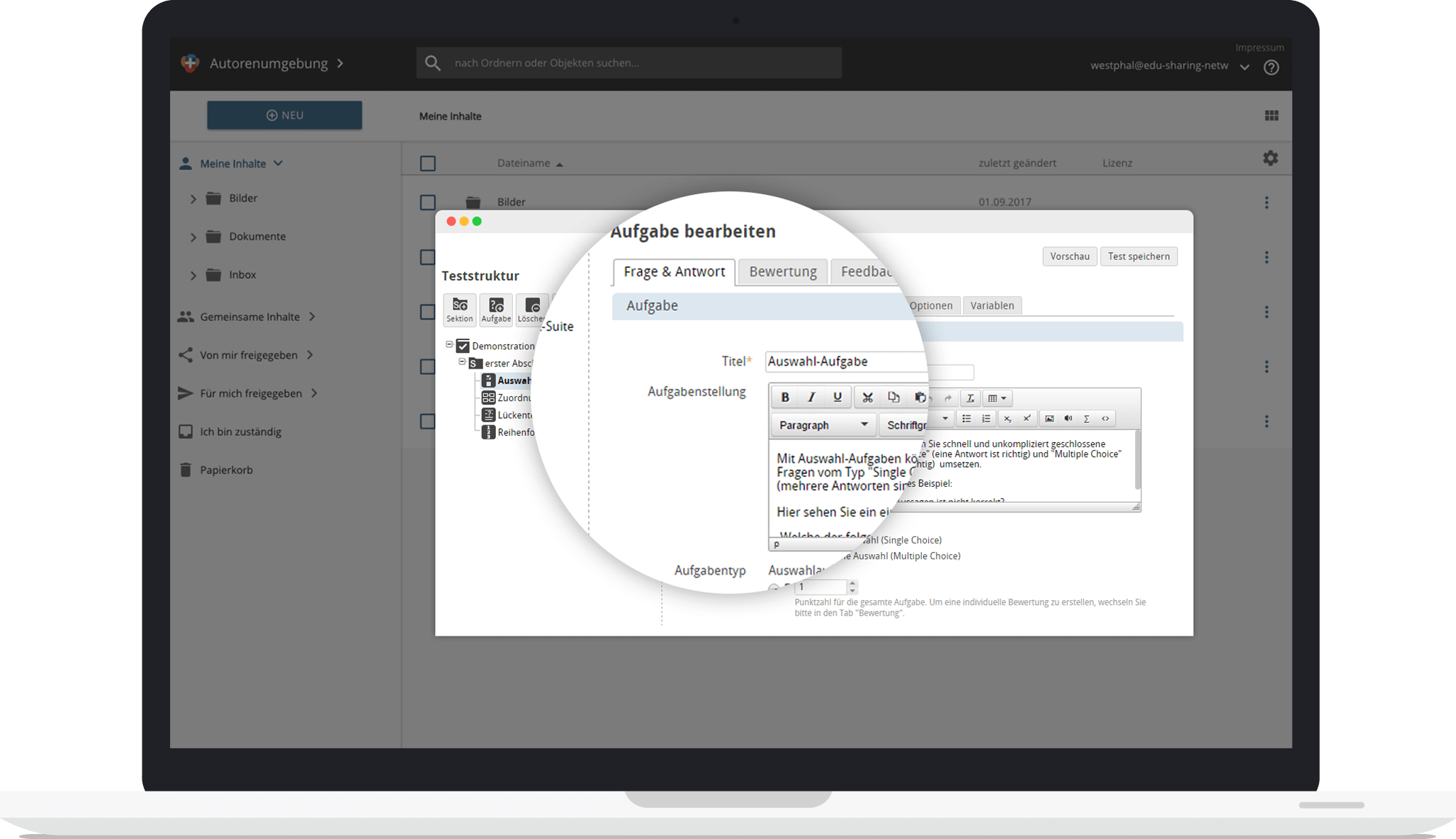Expand the Dokumente folder in the sidebar
The width and height of the screenshot is (1456, 839).
[x=193, y=237]
